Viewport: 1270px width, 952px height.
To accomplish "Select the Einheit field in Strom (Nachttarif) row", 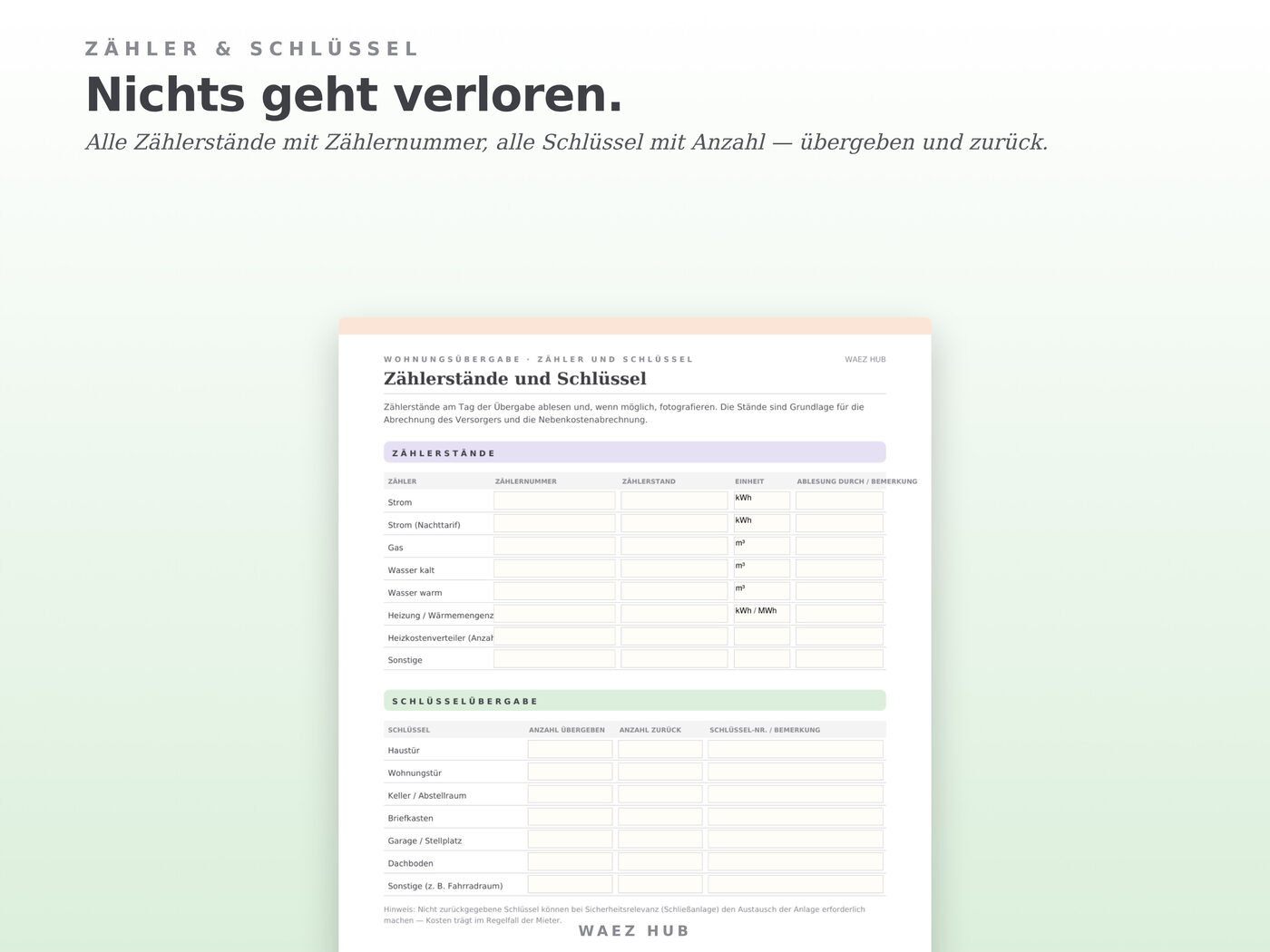I will [762, 523].
